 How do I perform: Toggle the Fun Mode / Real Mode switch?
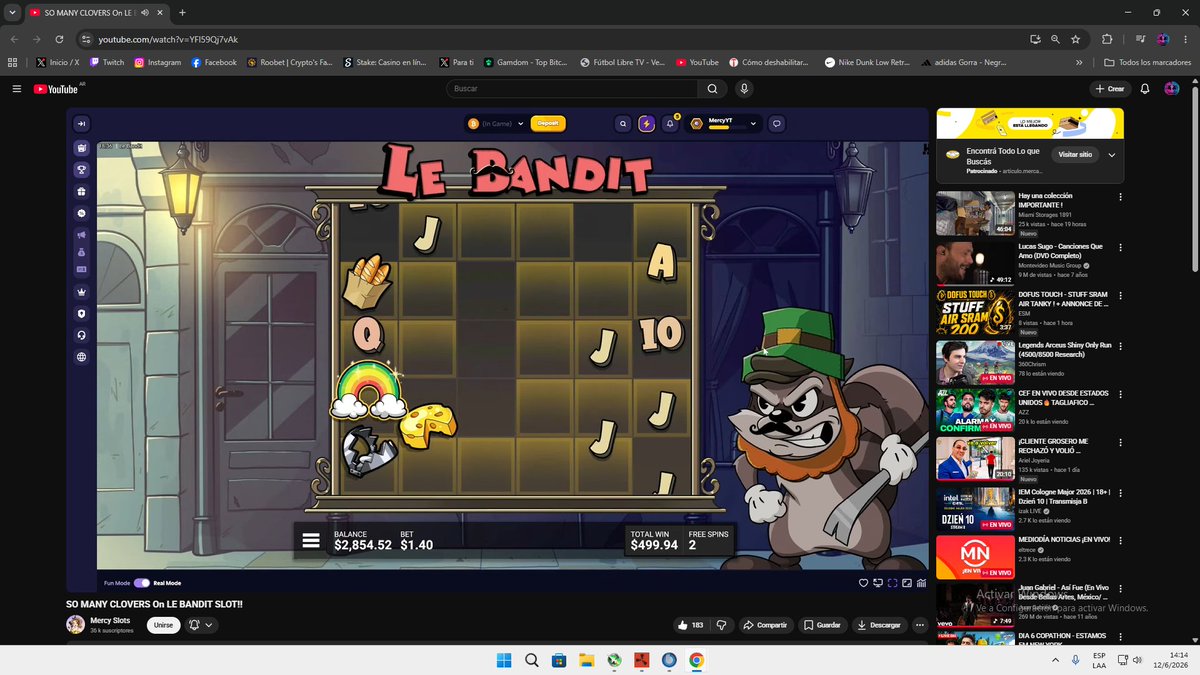click(142, 583)
